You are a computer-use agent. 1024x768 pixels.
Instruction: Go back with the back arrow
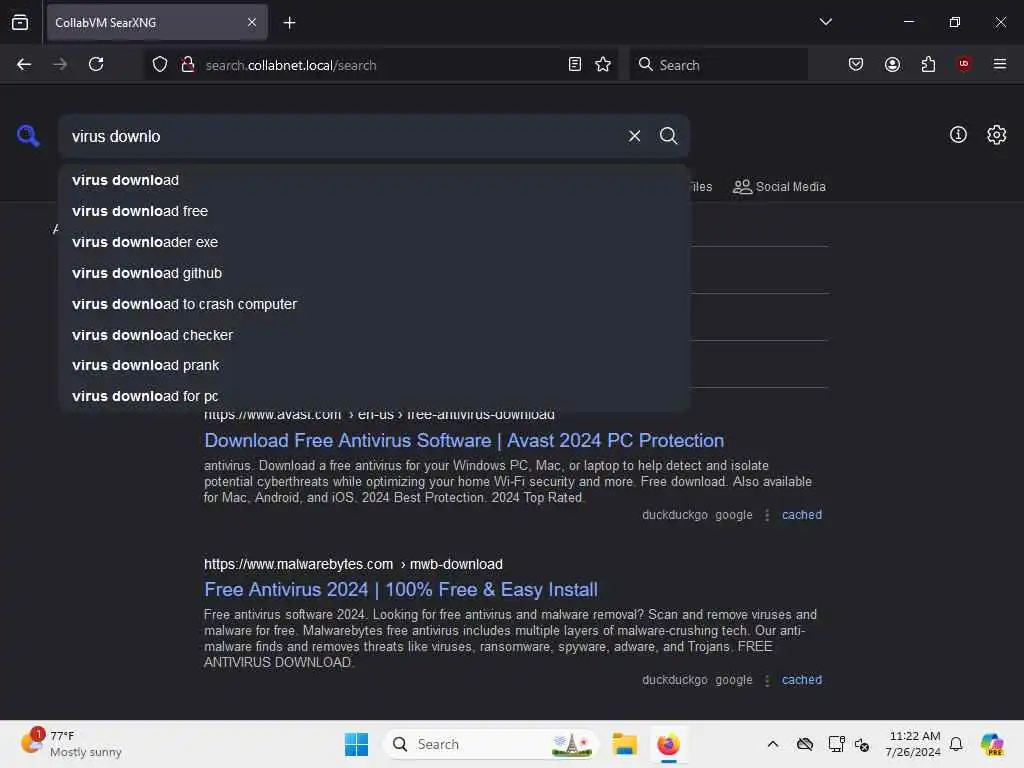pos(24,64)
